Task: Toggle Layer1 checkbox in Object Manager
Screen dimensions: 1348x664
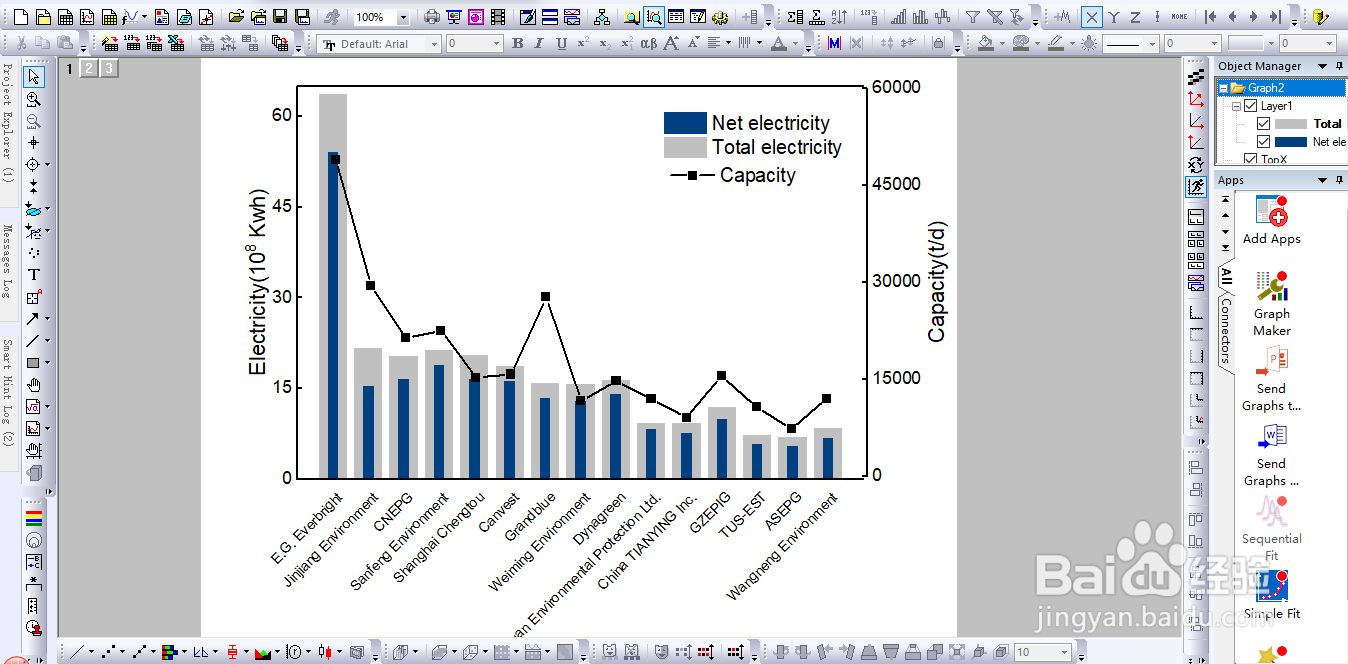Action: point(1250,106)
